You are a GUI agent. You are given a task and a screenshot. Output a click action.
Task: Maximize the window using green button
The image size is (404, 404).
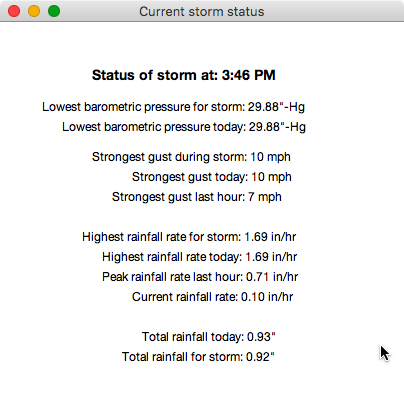click(x=54, y=11)
